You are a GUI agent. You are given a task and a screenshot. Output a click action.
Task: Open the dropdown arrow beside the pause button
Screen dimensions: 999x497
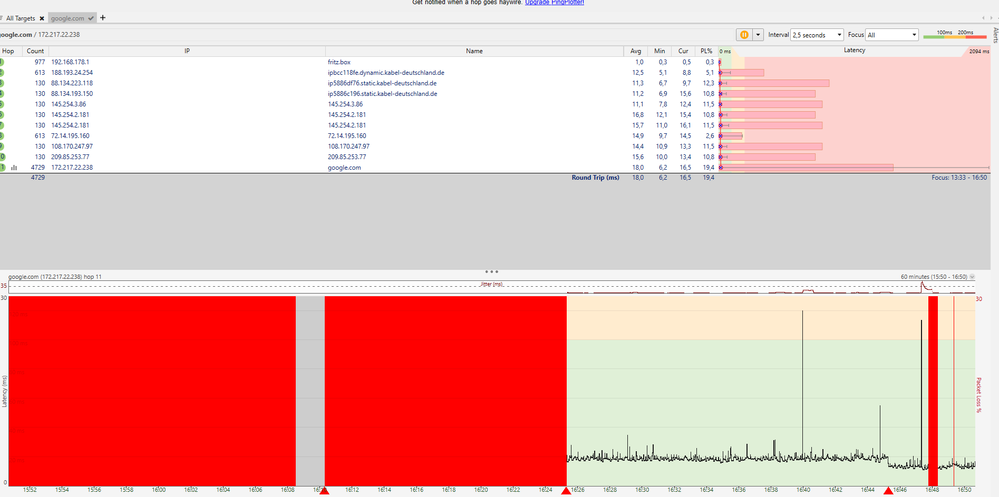pos(758,34)
